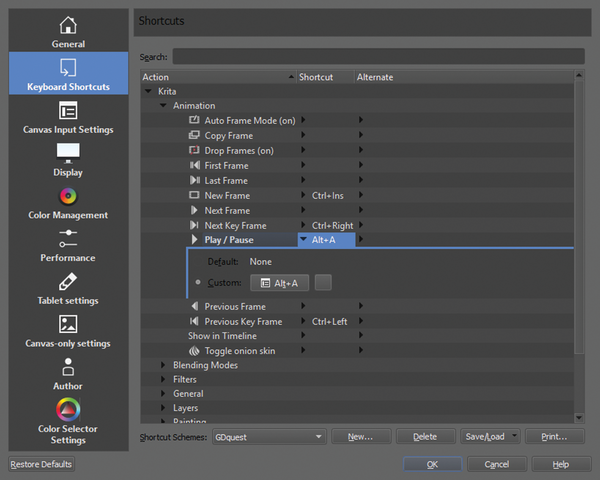Image resolution: width=600 pixels, height=480 pixels.
Task: Click the Alt+A custom shortcut button
Action: tap(279, 283)
